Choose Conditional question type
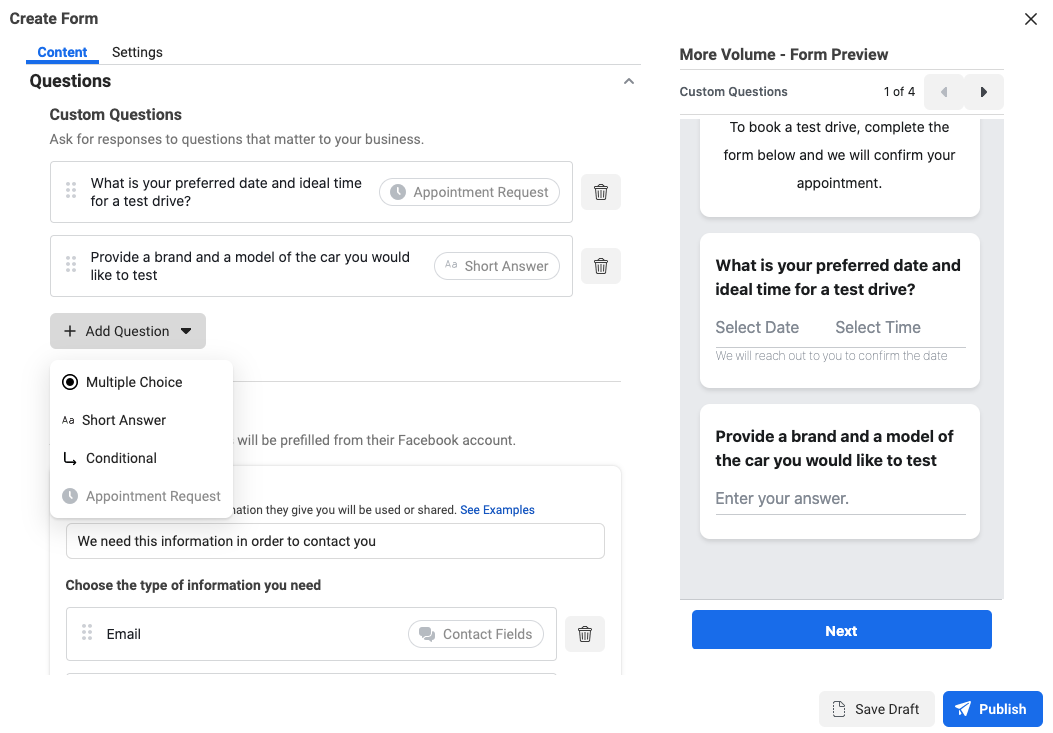The height and width of the screenshot is (733, 1053). (x=142, y=458)
